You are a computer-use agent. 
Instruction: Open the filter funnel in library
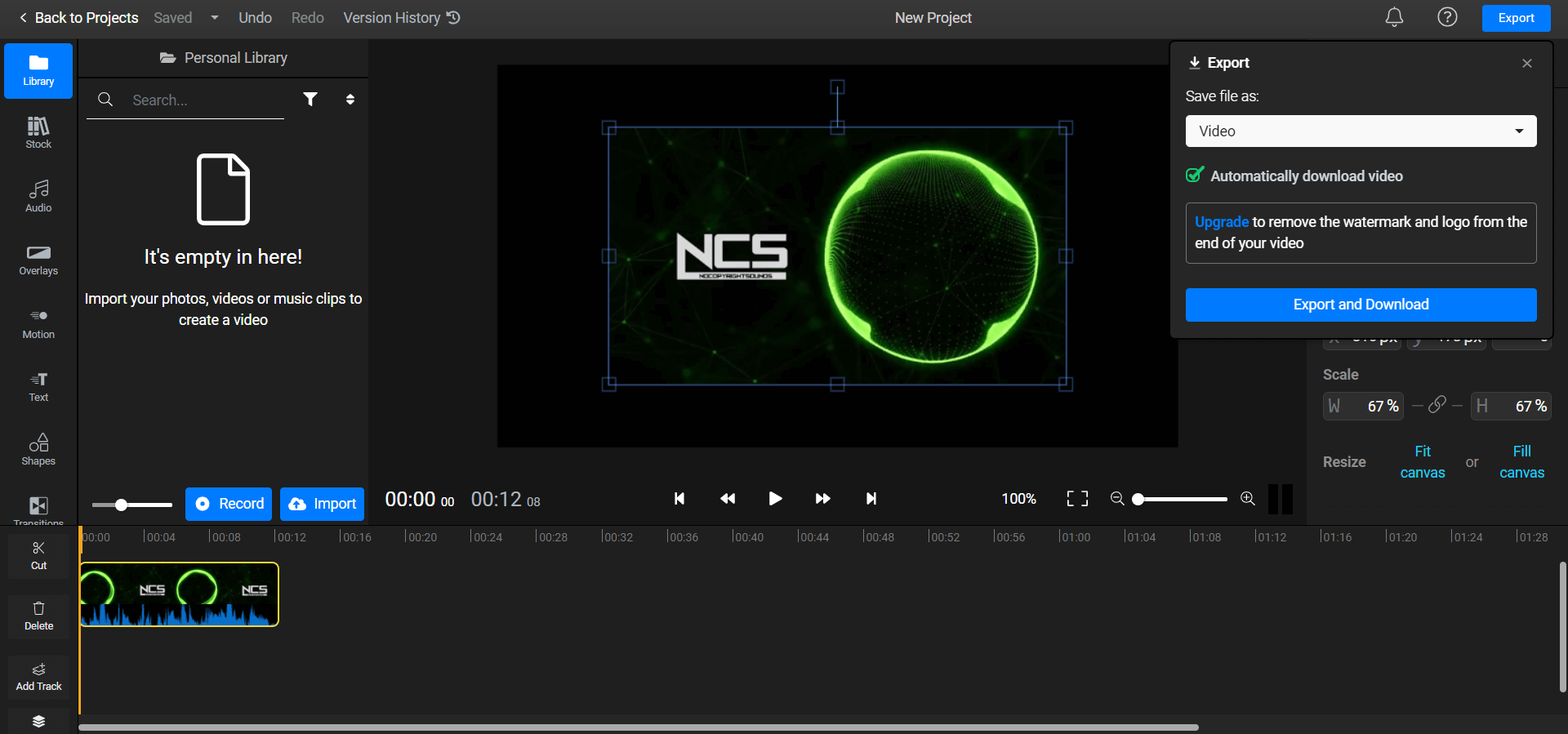(x=310, y=100)
